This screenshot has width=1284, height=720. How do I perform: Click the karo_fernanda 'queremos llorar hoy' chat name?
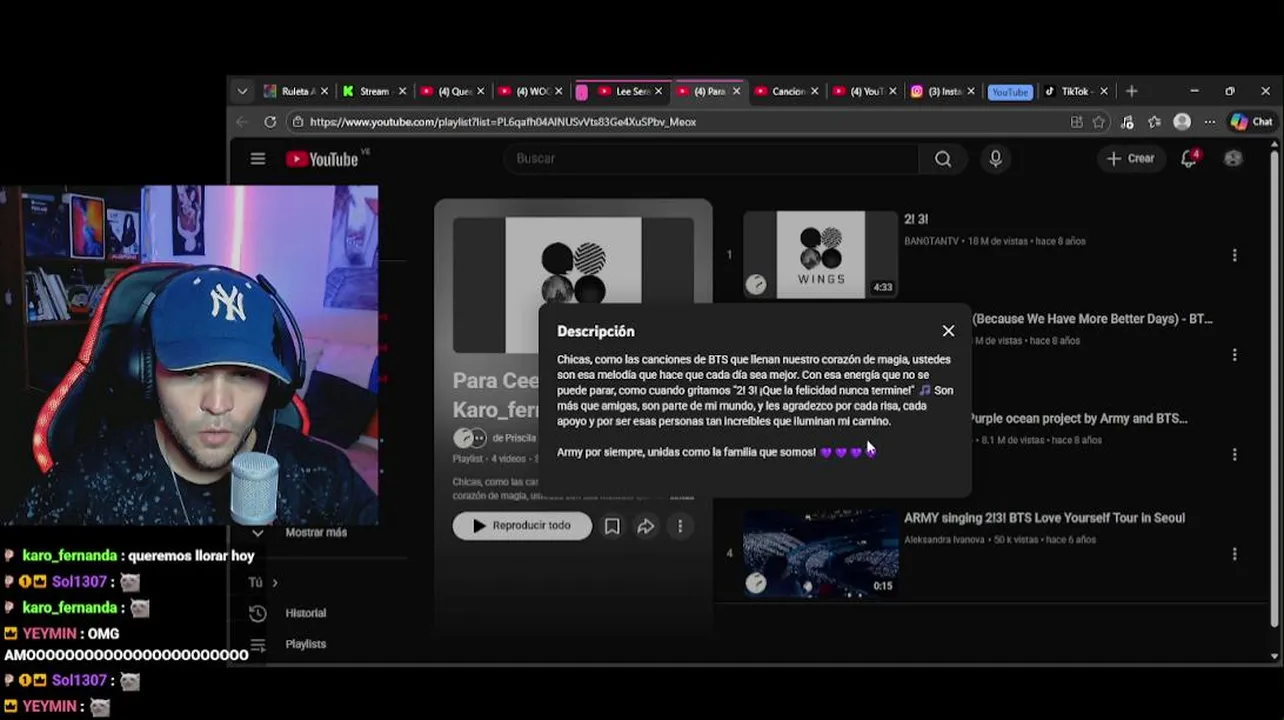[70, 556]
